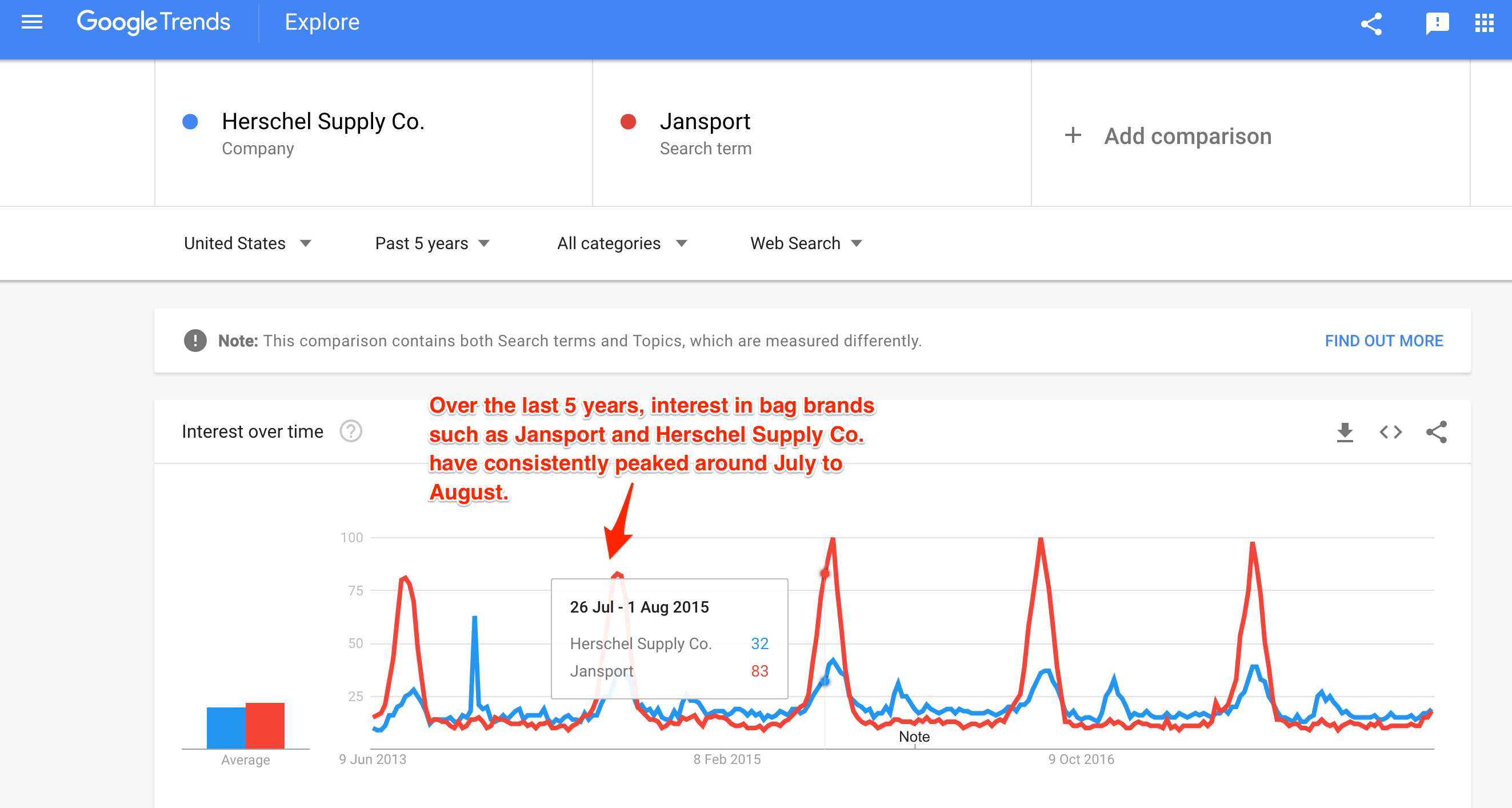
Task: Click the Note marker on timeline
Action: point(914,737)
